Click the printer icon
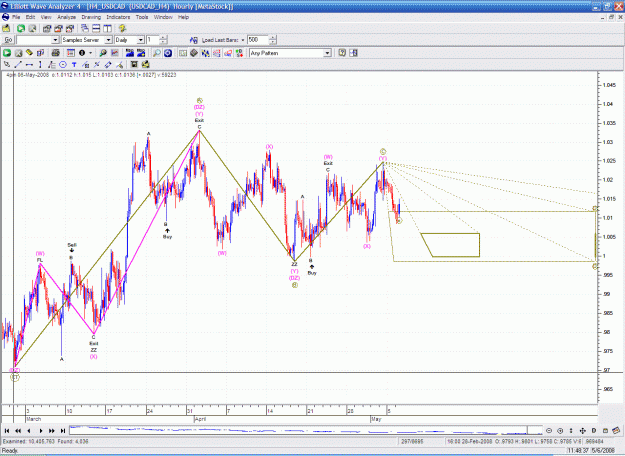 click(x=56, y=53)
